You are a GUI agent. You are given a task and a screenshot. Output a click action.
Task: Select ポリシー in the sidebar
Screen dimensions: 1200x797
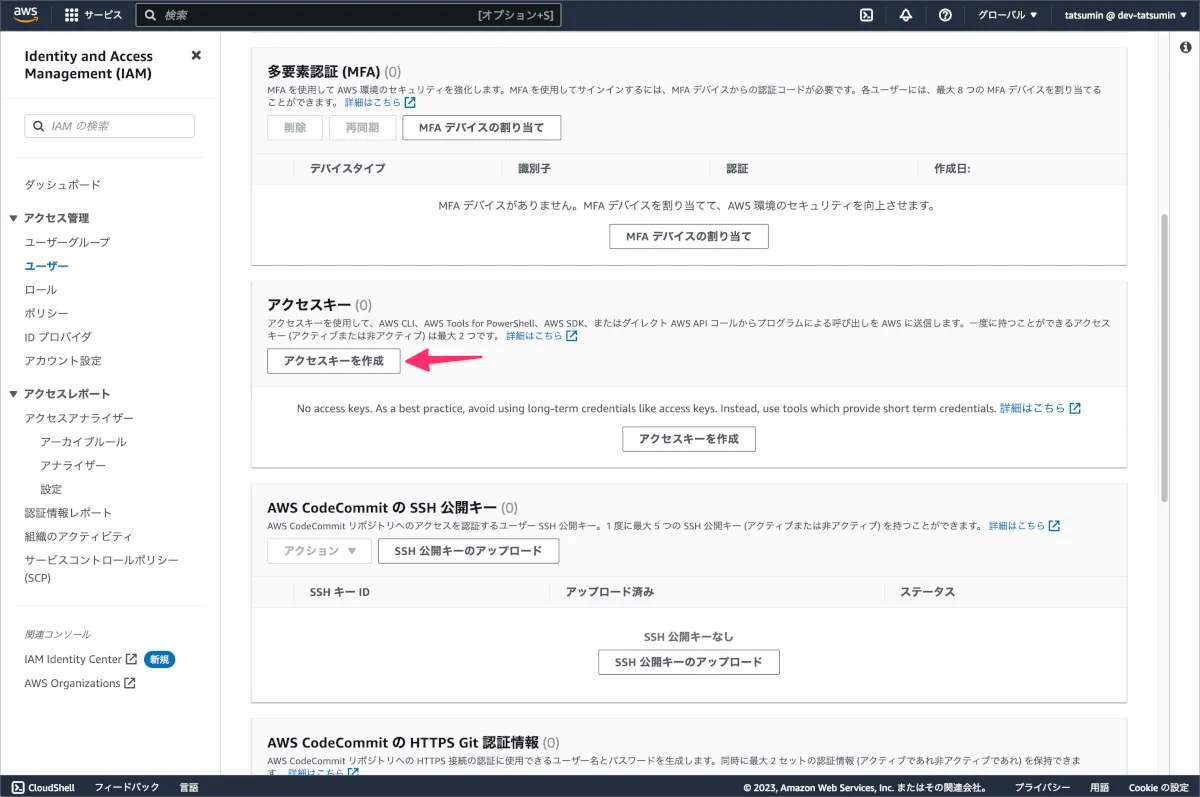(x=46, y=313)
